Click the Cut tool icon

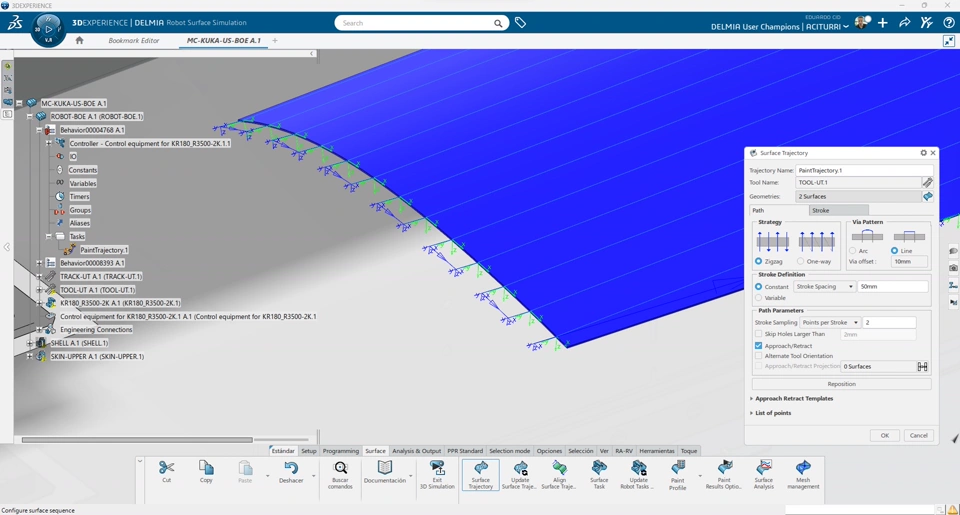[x=167, y=468]
